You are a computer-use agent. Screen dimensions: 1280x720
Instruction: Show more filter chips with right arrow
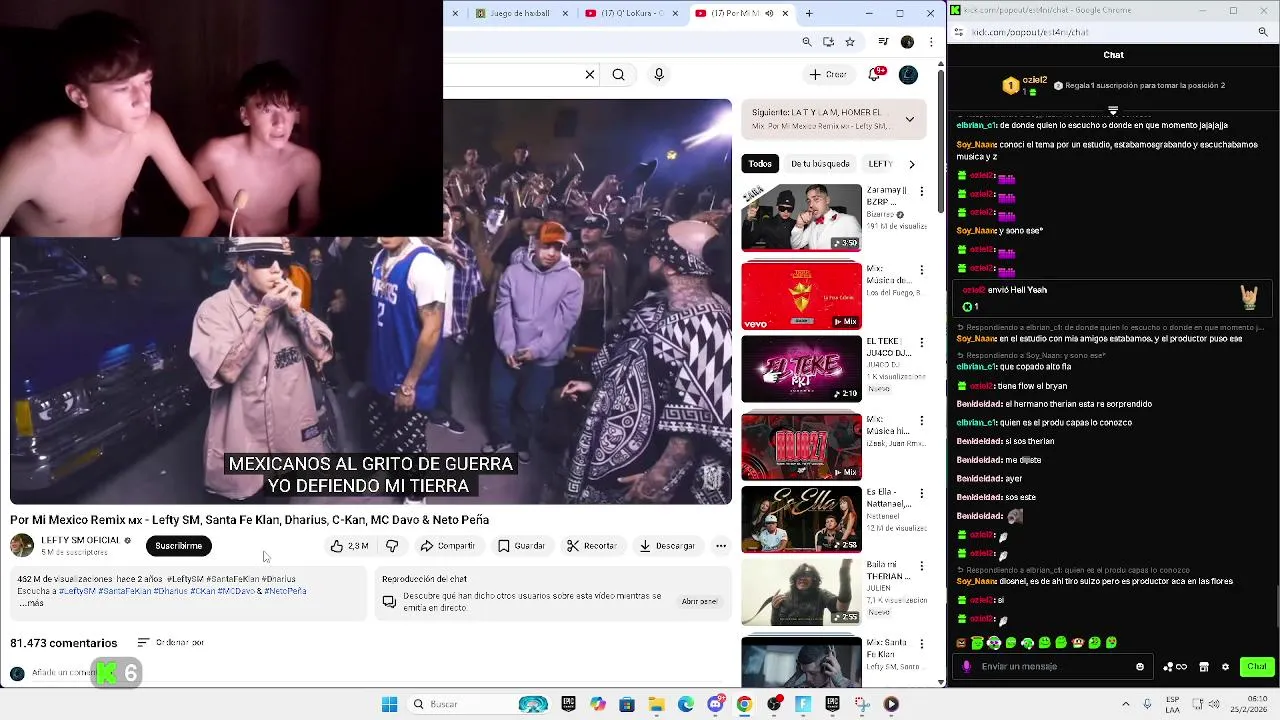tap(911, 164)
